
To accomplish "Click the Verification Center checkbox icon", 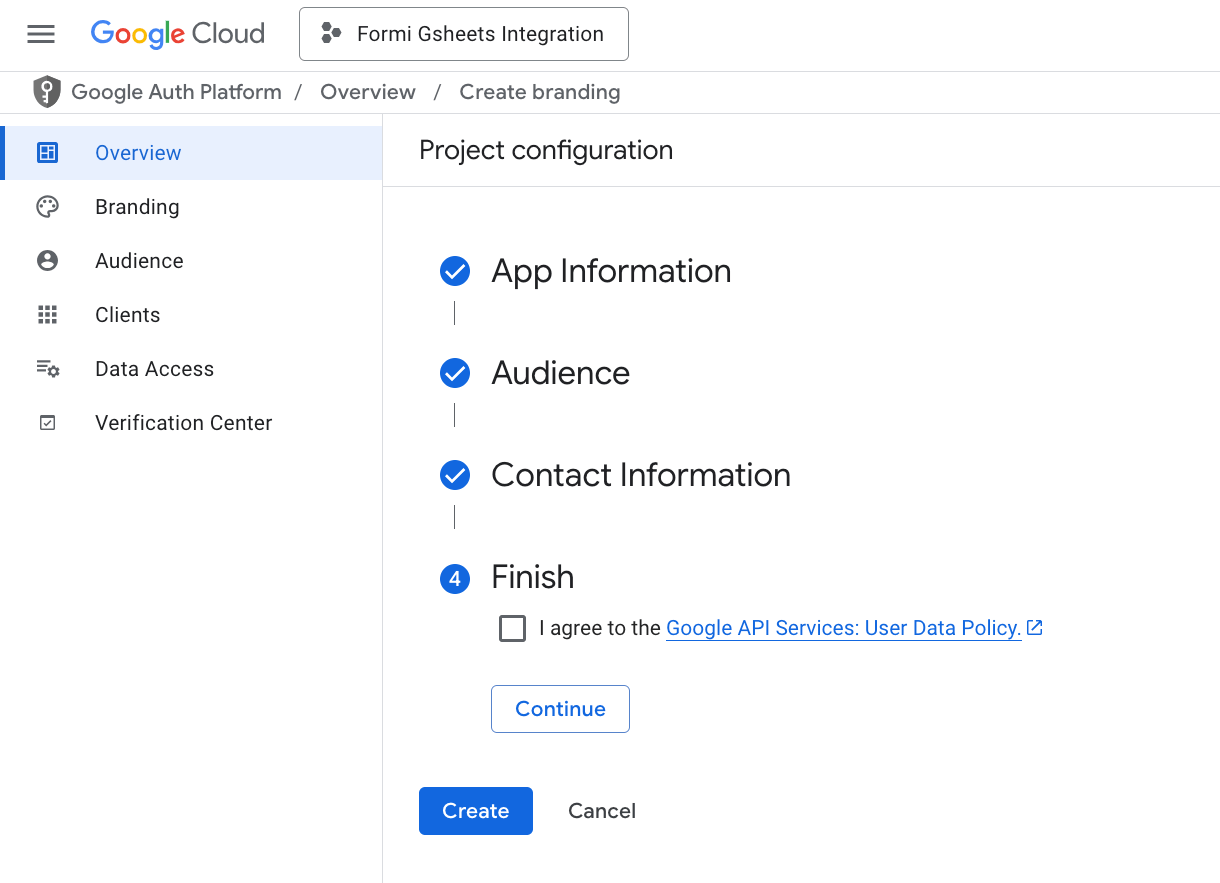I will pos(47,423).
